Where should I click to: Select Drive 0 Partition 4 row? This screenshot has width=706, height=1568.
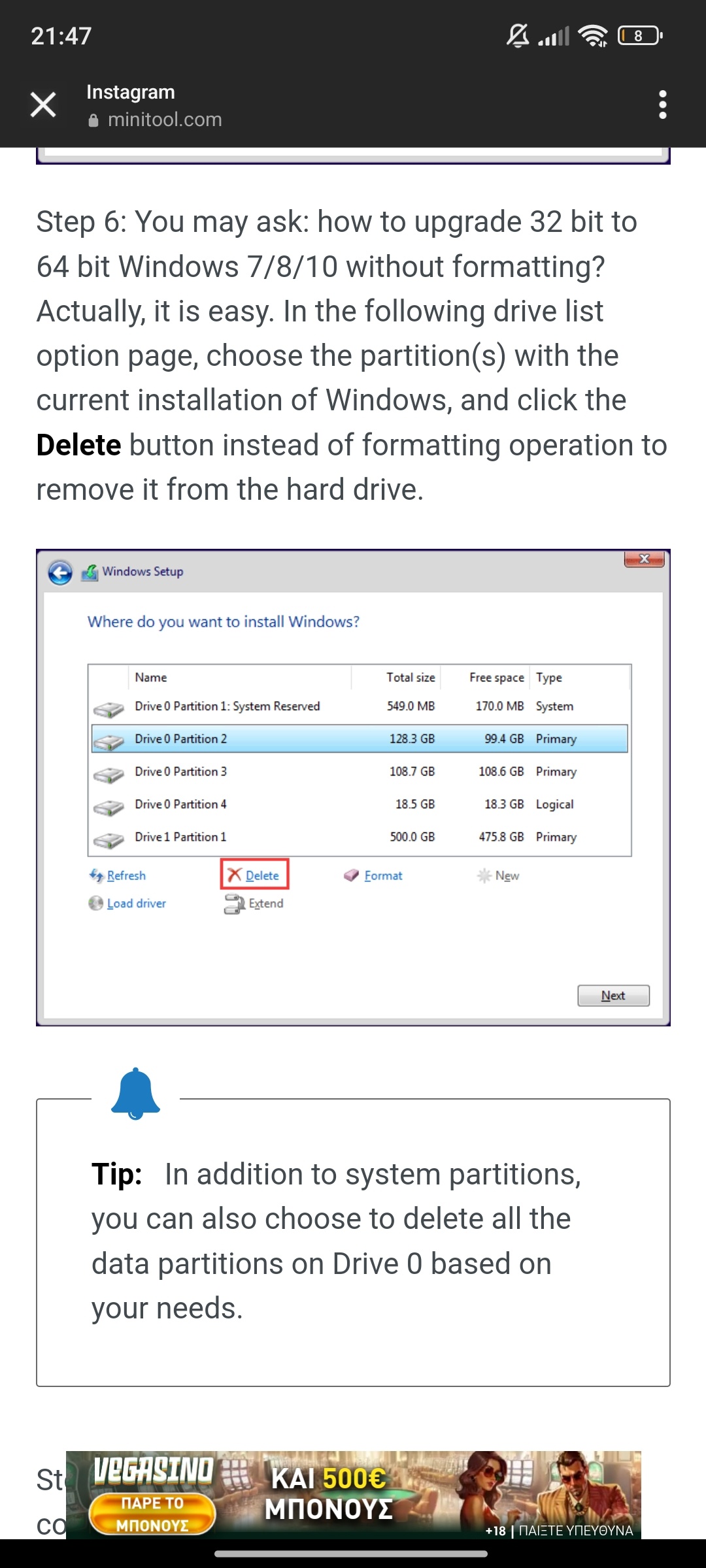tap(360, 804)
